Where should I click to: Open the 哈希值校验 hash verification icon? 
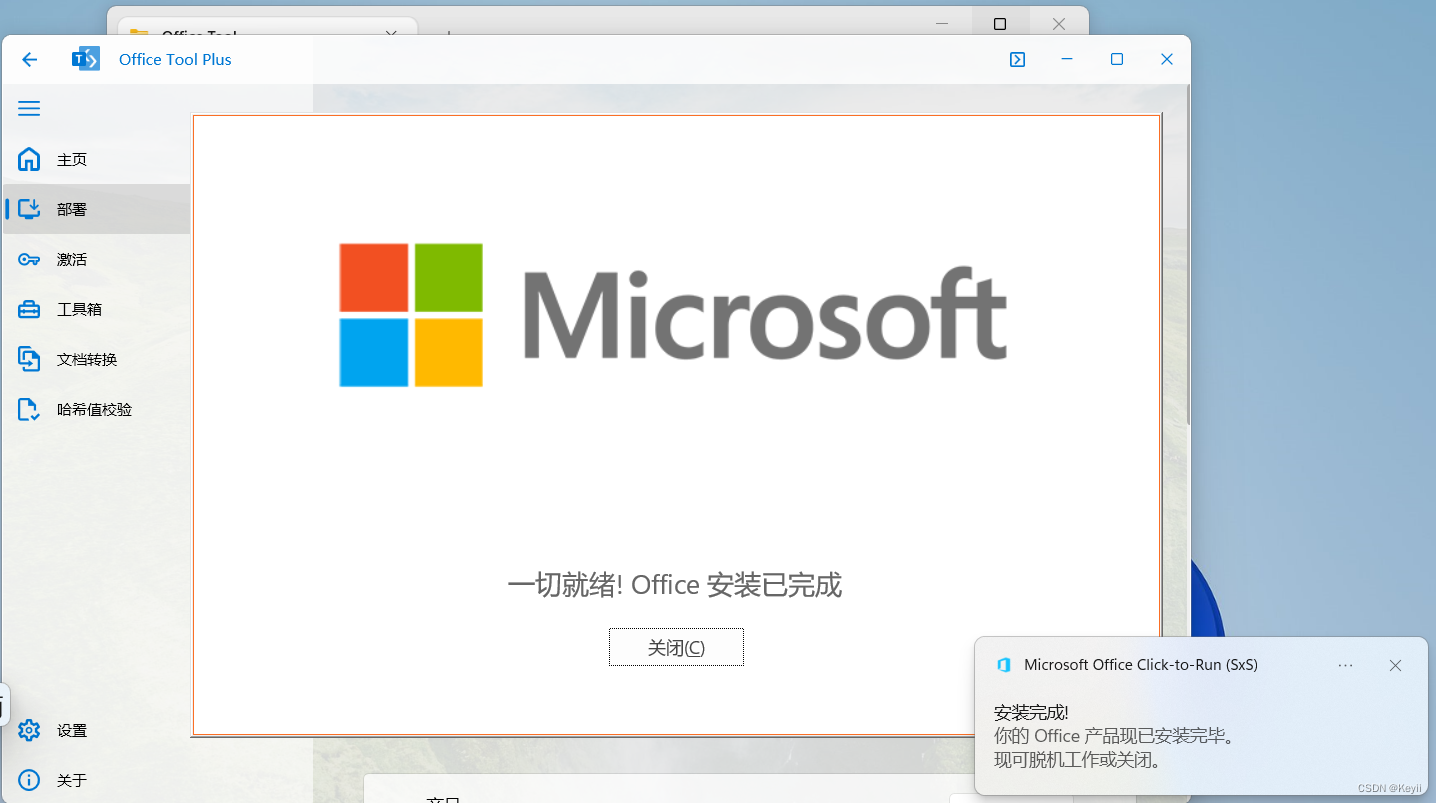click(x=28, y=409)
